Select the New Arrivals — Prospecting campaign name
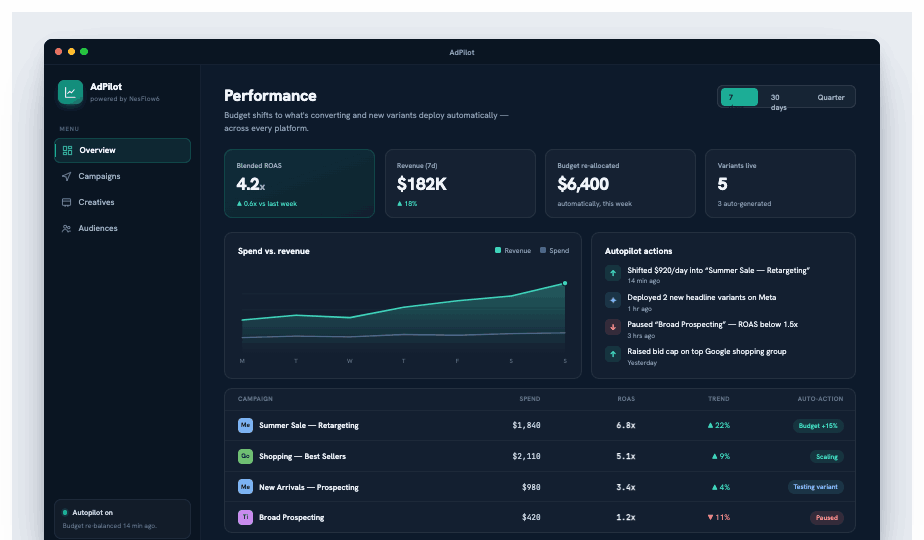Screen dimensions: 924x540 [x=309, y=487]
